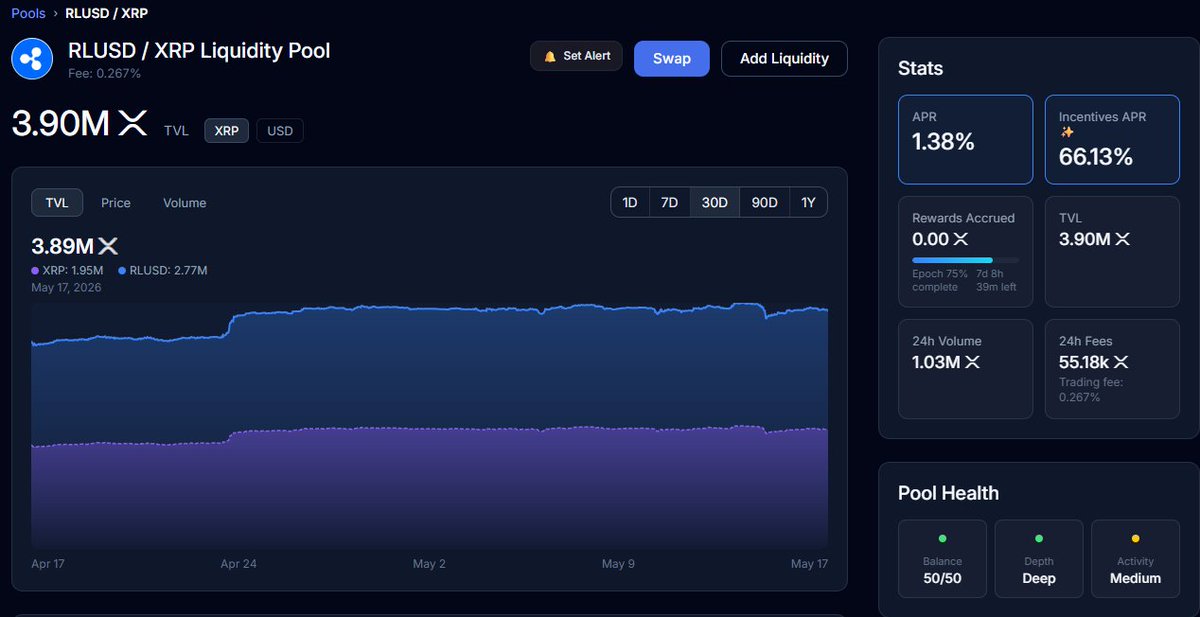The image size is (1200, 617).
Task: Select the 90D chart range
Action: [764, 202]
